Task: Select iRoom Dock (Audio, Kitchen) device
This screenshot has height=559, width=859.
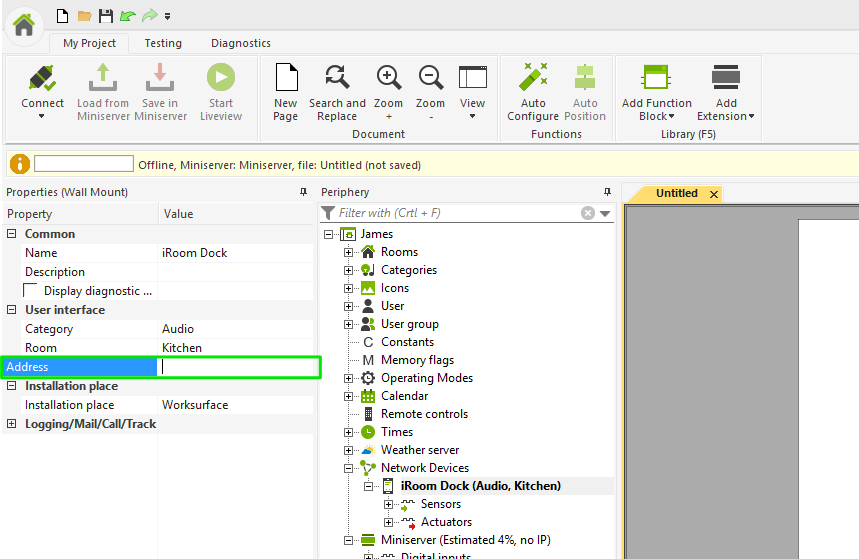Action: coord(480,486)
